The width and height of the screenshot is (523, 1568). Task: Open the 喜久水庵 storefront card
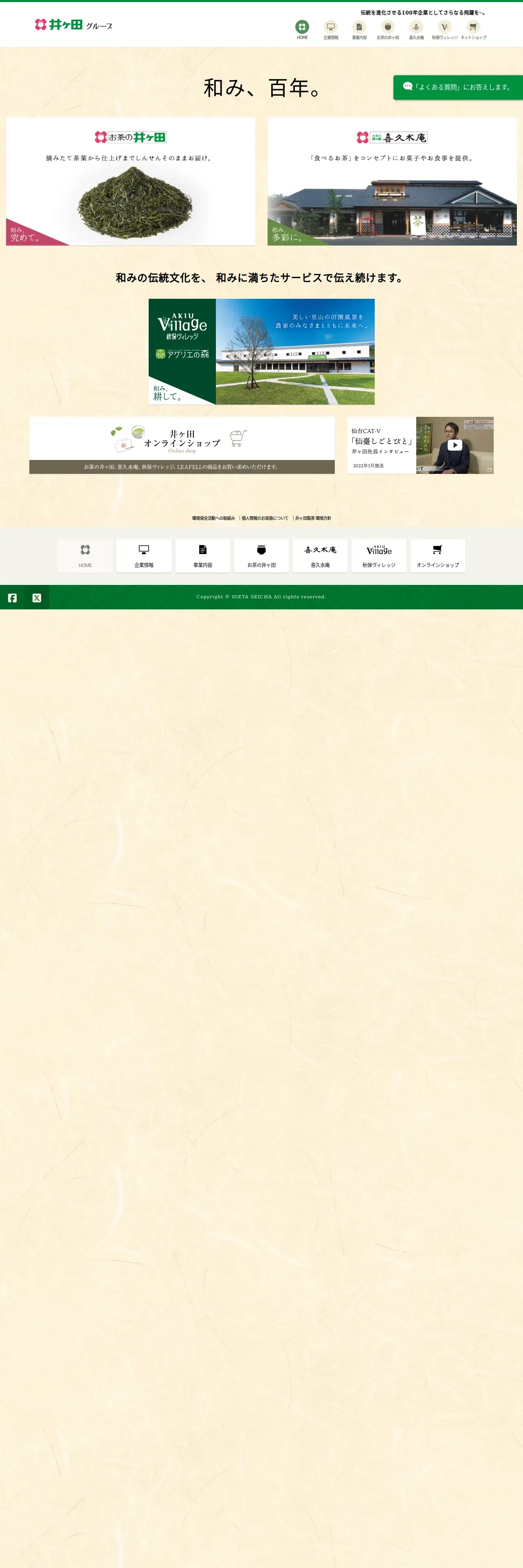click(x=392, y=182)
